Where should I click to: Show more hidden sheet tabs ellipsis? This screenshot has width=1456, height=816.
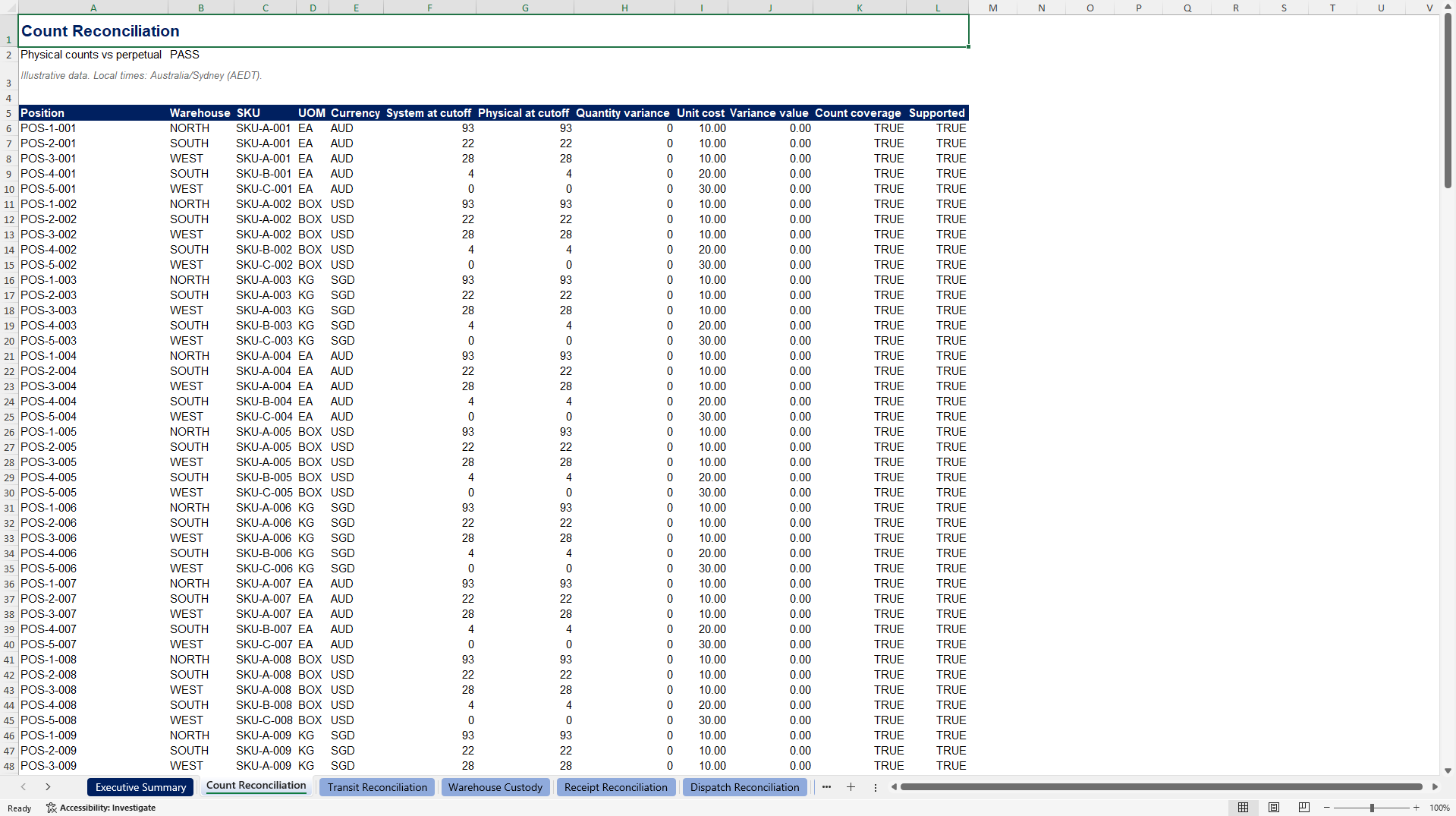click(x=826, y=787)
